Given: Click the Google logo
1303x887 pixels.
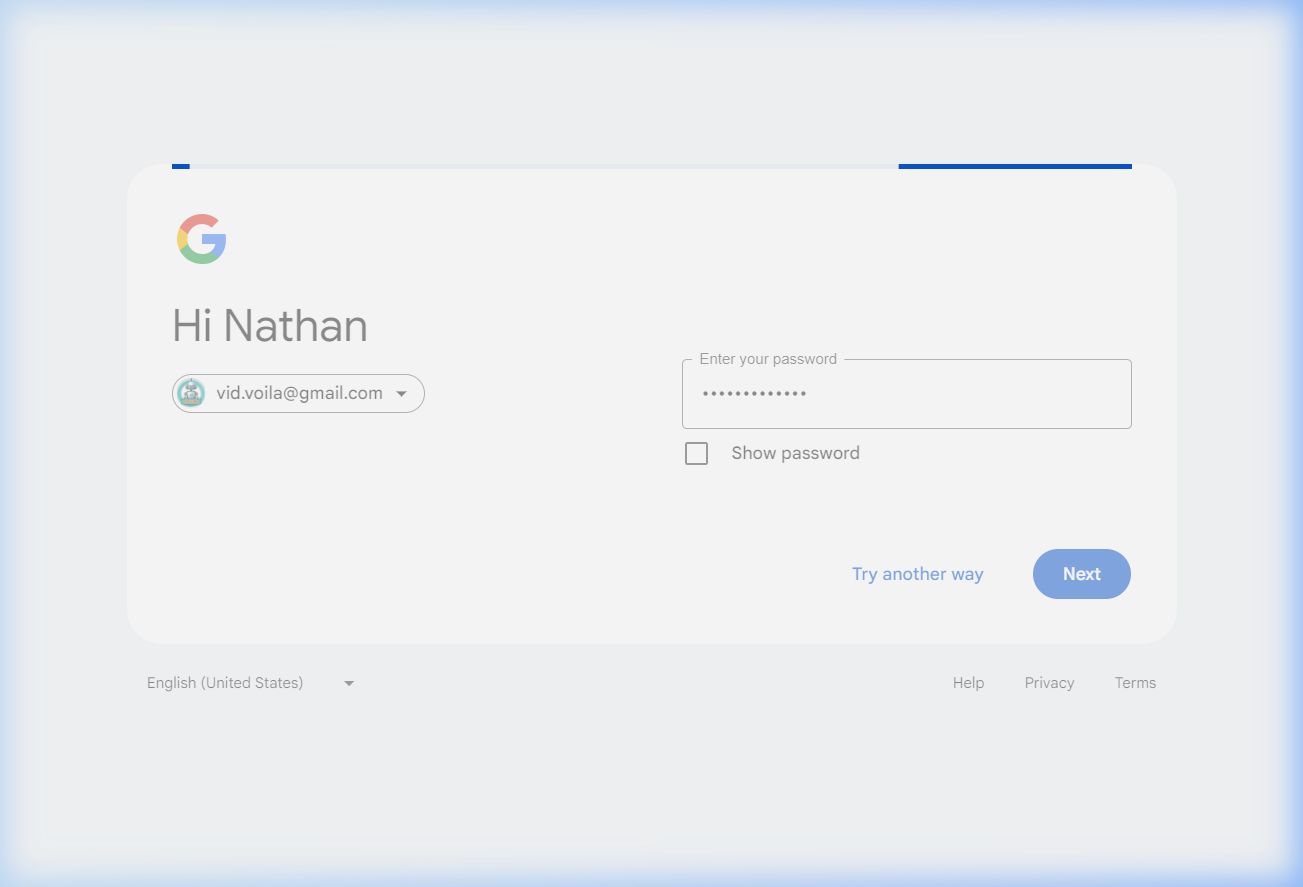Looking at the screenshot, I should [202, 239].
